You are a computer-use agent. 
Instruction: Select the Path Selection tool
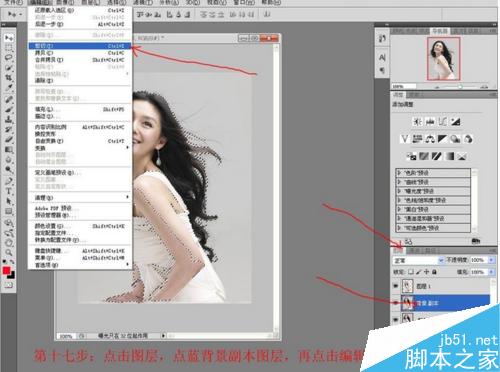(x=9, y=201)
